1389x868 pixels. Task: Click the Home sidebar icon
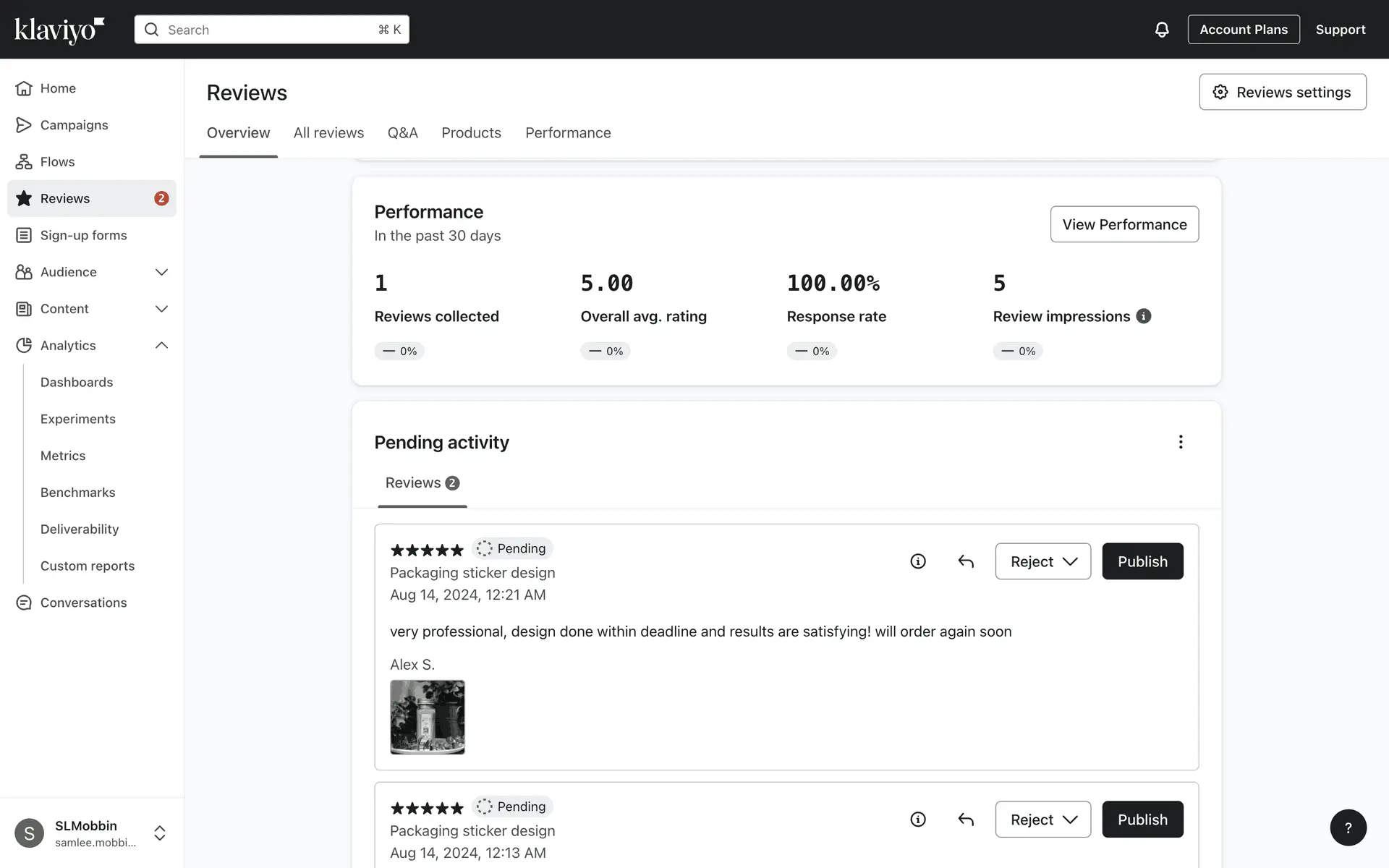pos(24,88)
